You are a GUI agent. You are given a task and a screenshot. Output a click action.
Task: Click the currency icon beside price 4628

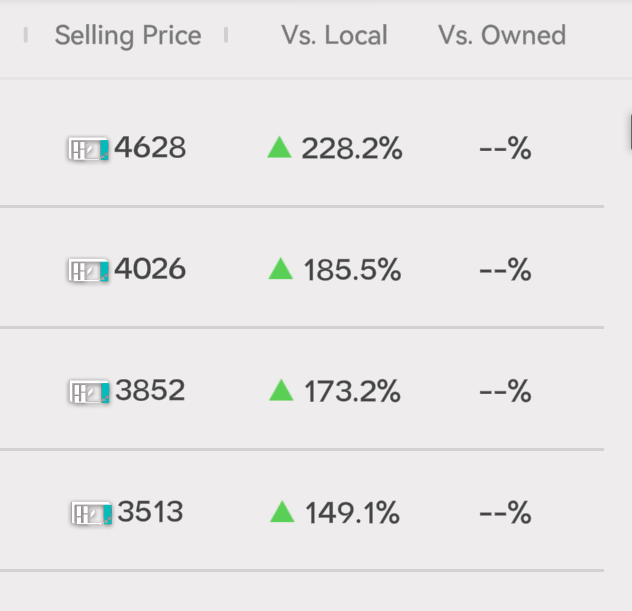pyautogui.click(x=88, y=150)
